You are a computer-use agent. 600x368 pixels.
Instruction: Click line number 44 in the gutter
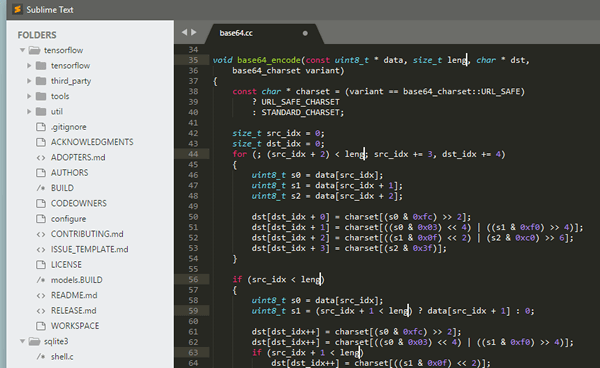[x=193, y=154]
